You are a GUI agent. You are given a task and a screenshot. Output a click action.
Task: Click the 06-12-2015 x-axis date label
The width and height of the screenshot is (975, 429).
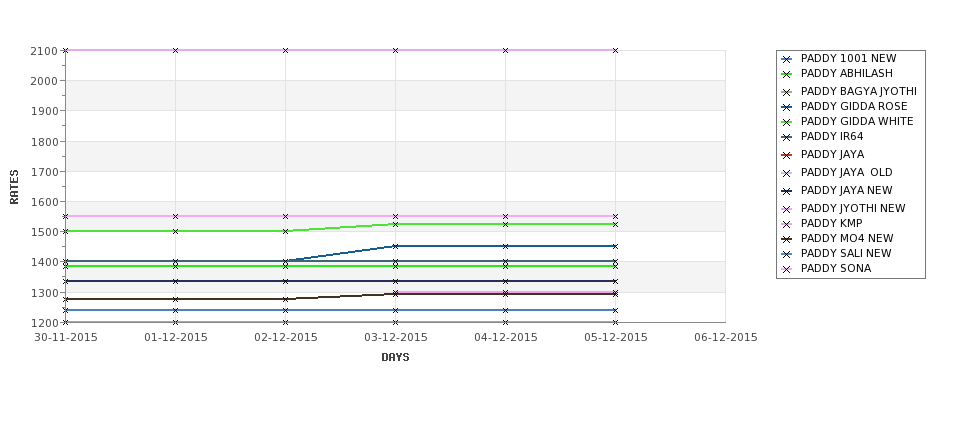tap(726, 338)
